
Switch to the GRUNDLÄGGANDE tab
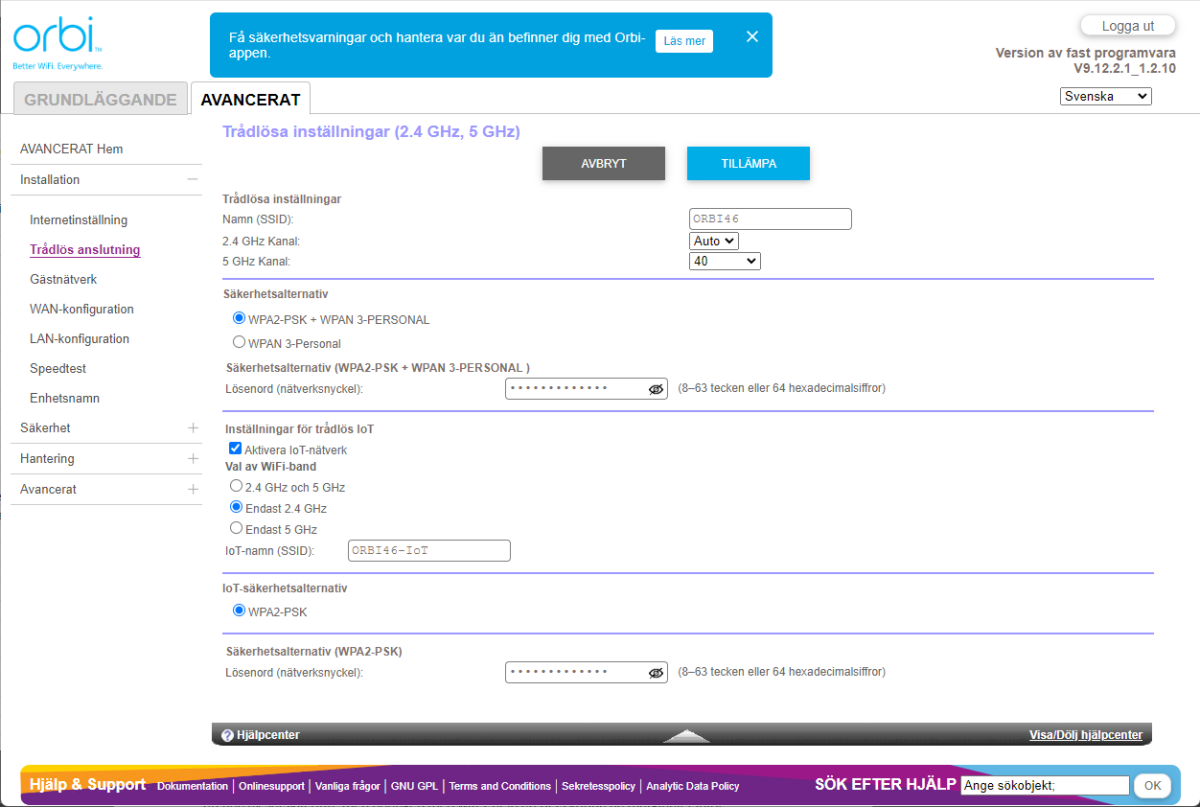(100, 100)
